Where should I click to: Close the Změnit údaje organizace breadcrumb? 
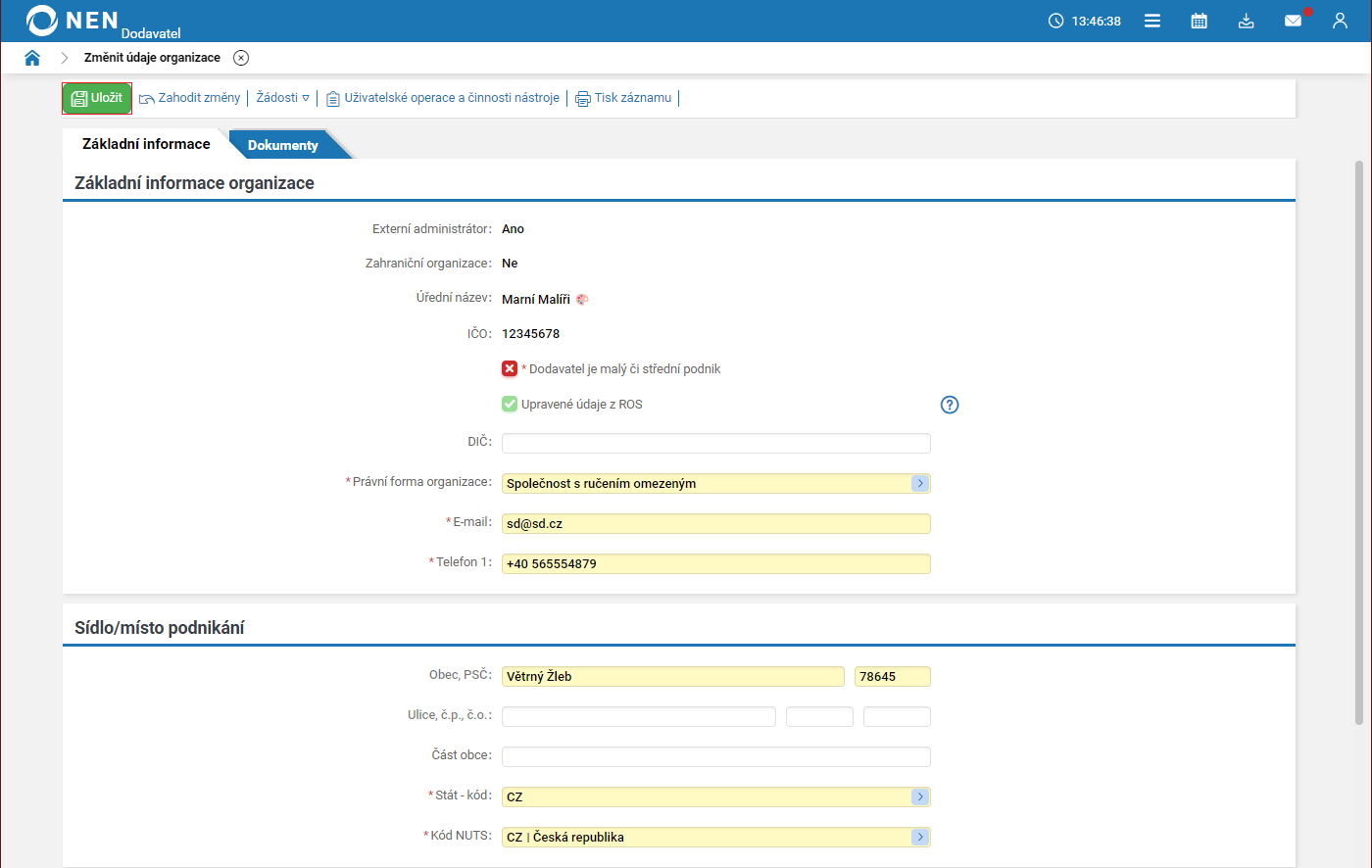[x=241, y=58]
